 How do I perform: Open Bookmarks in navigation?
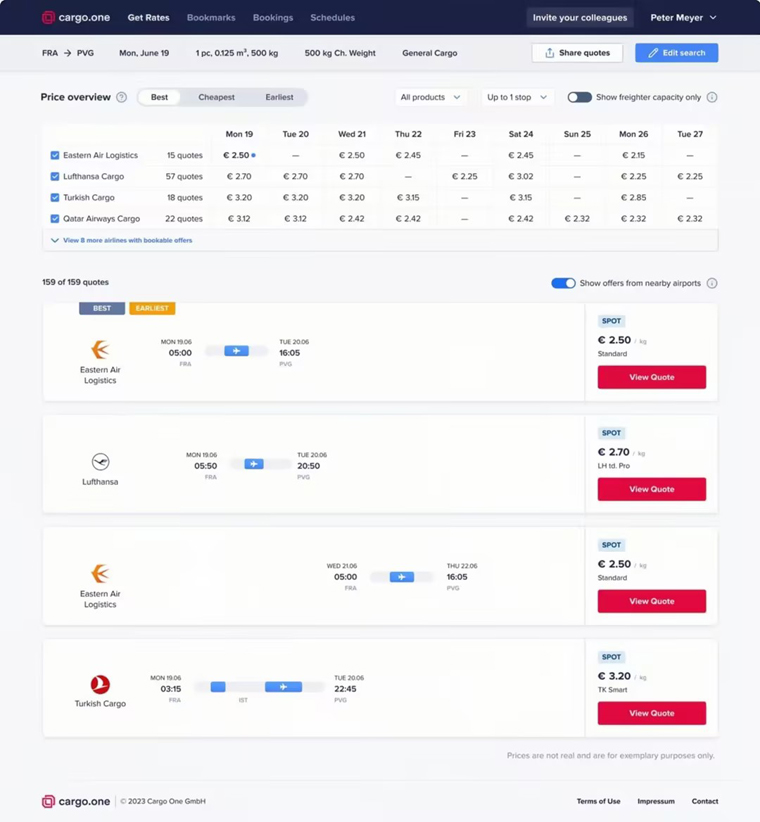click(x=211, y=17)
